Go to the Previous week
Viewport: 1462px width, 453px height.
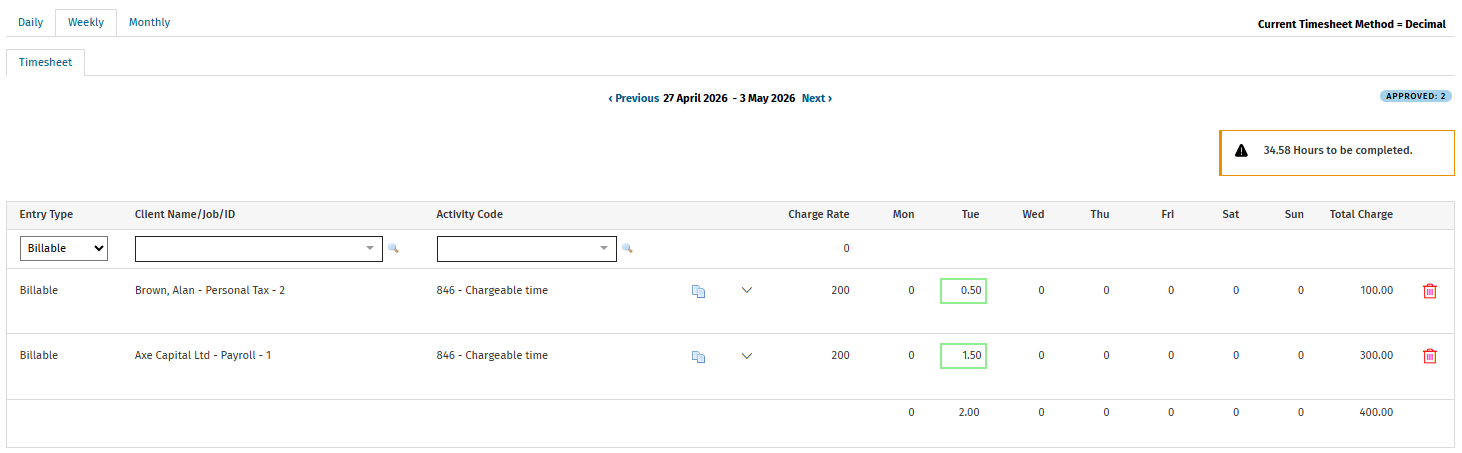(634, 99)
